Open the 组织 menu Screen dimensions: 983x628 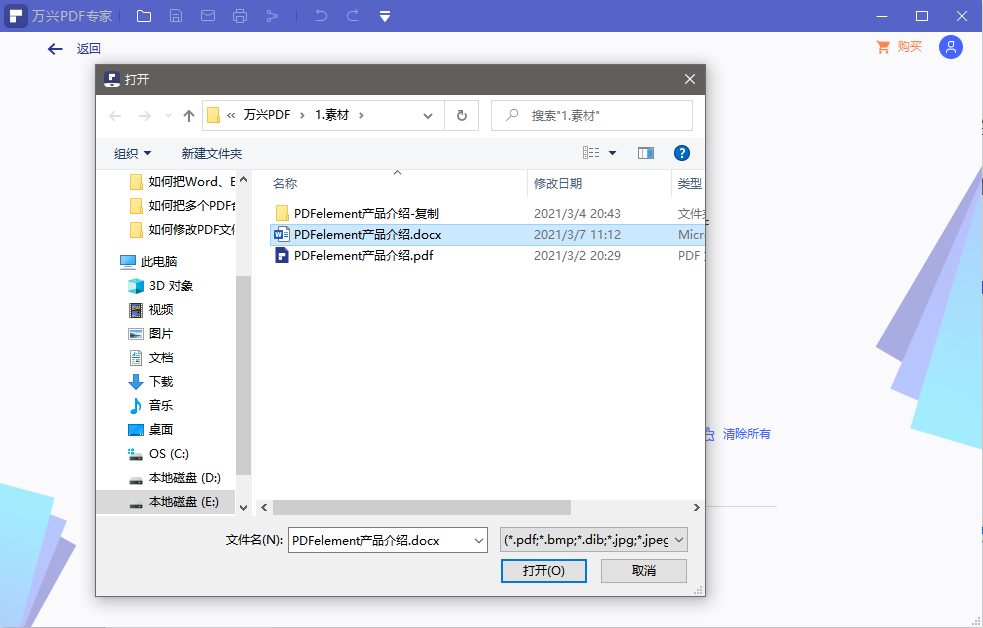pos(132,153)
